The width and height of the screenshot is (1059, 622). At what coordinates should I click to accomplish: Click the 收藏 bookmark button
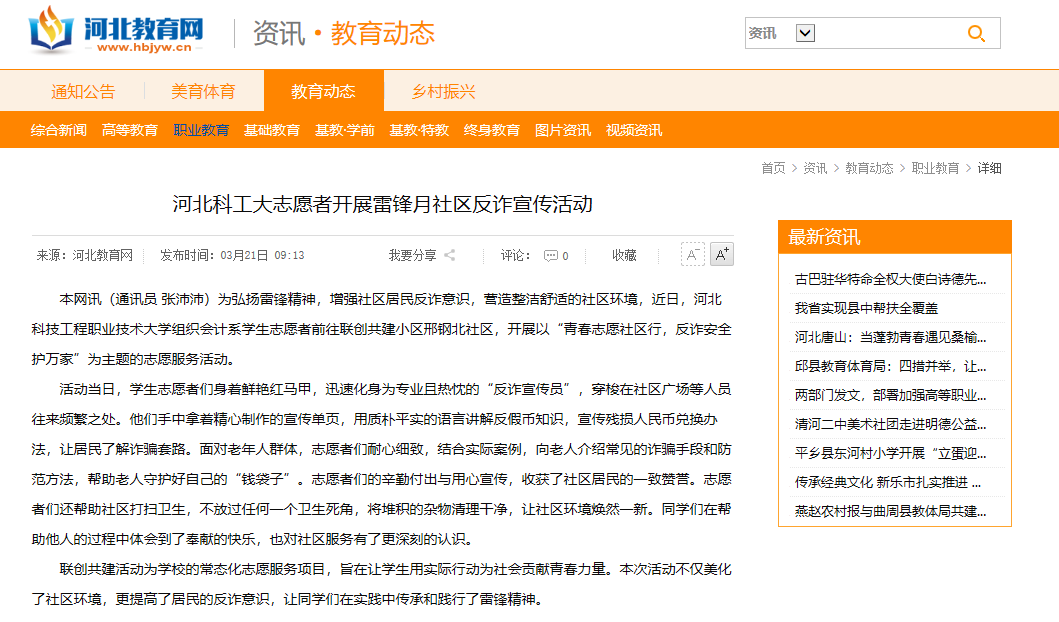coord(624,255)
